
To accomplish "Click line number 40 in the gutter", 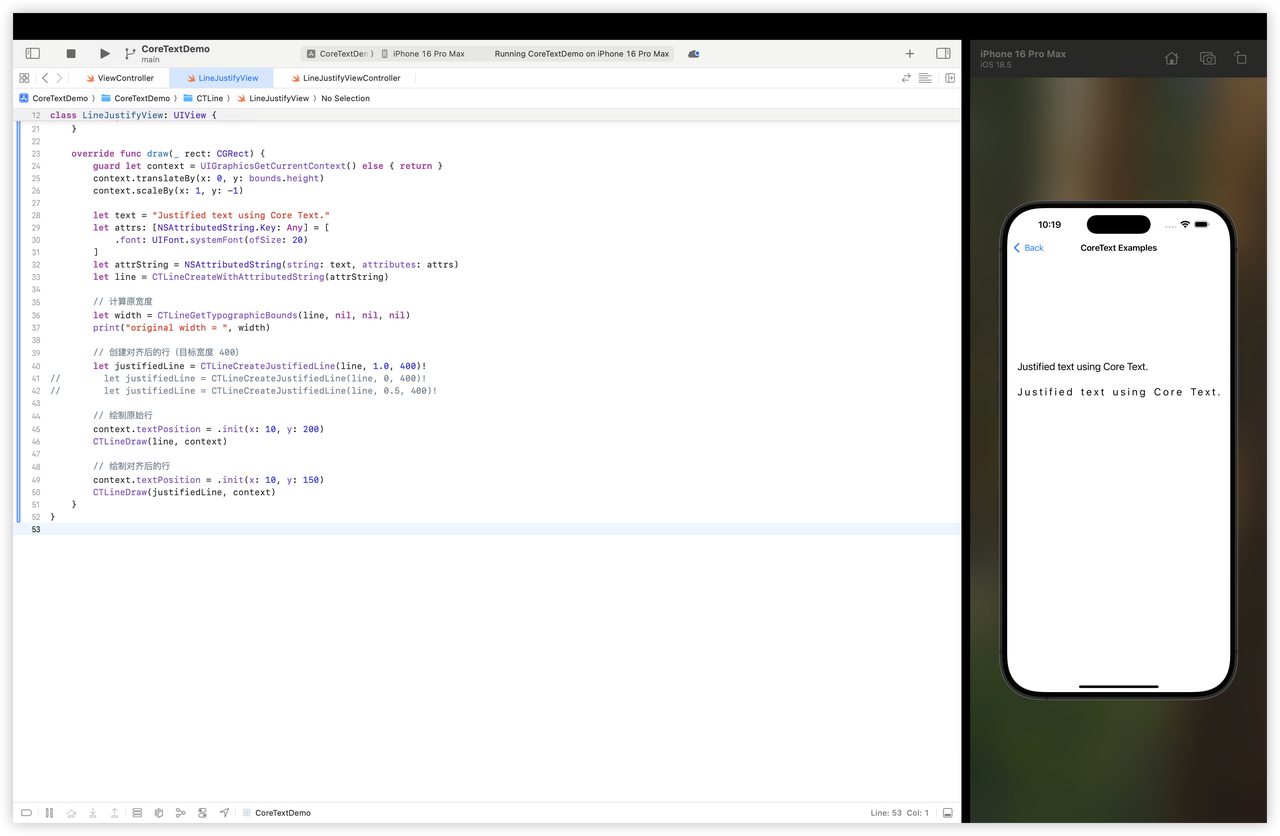I will pyautogui.click(x=36, y=366).
